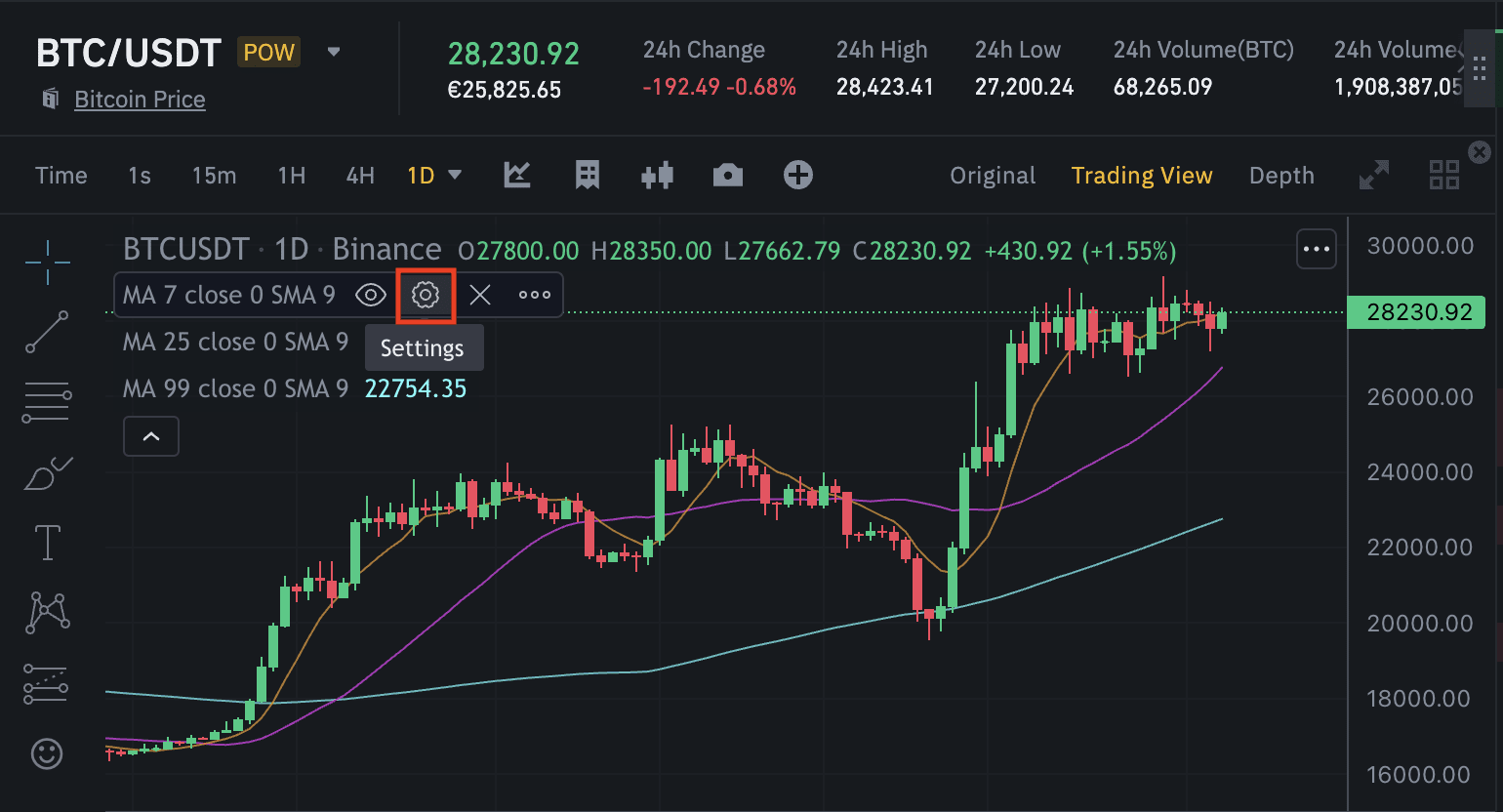Screen dimensions: 1503x812
Task: Click the MA 99 value 22754.35
Action: click(x=416, y=388)
